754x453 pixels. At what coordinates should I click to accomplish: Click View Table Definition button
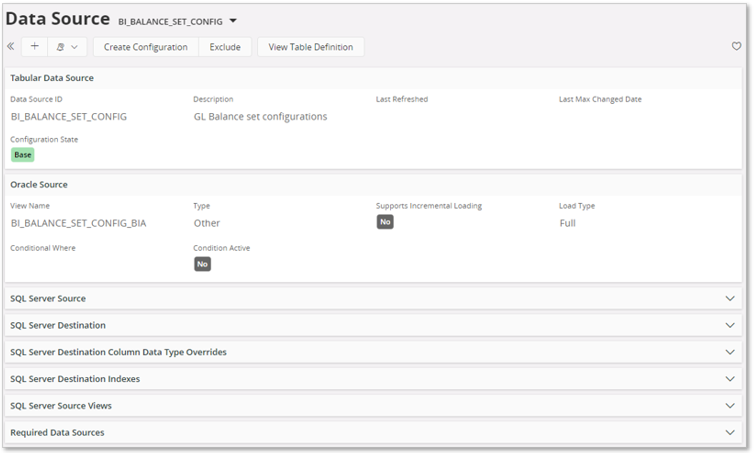click(310, 47)
